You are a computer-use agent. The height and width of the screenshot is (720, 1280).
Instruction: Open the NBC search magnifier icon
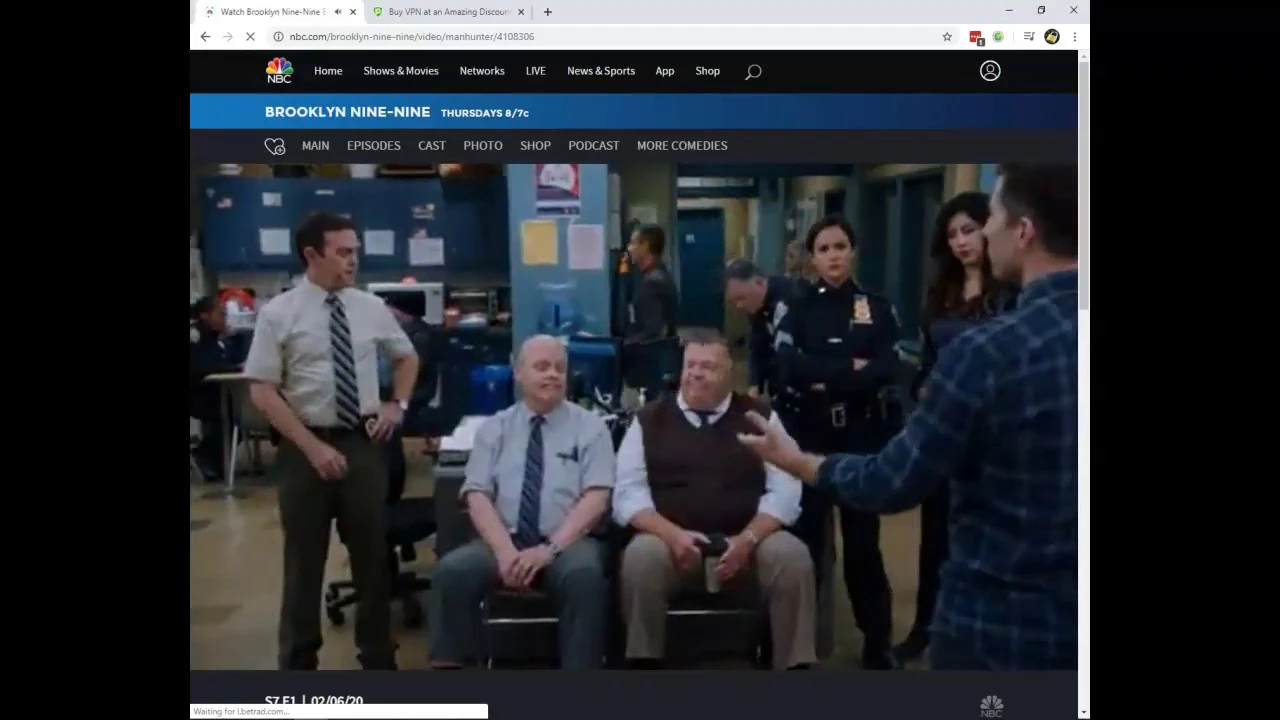753,71
